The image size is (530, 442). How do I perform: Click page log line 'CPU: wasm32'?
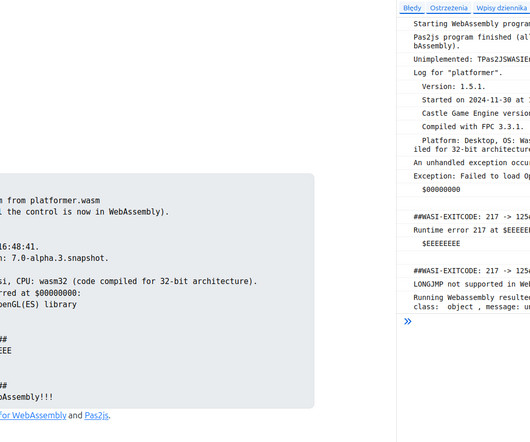[129, 281]
